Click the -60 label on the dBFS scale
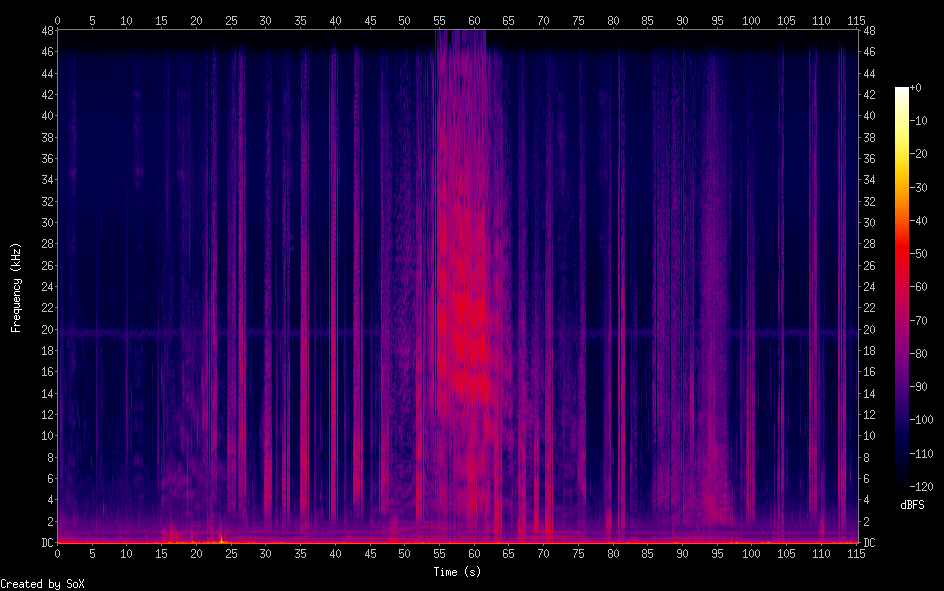The image size is (944, 591). [924, 287]
